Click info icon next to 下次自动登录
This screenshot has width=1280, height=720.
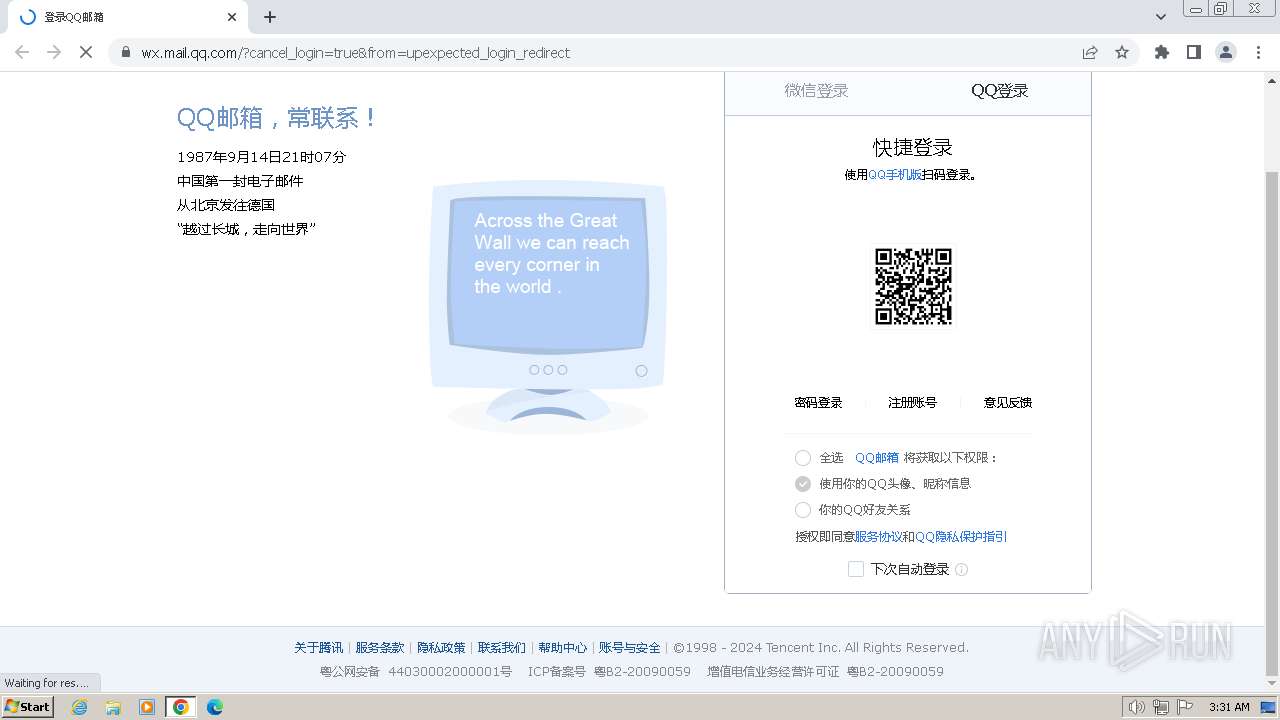(x=961, y=569)
